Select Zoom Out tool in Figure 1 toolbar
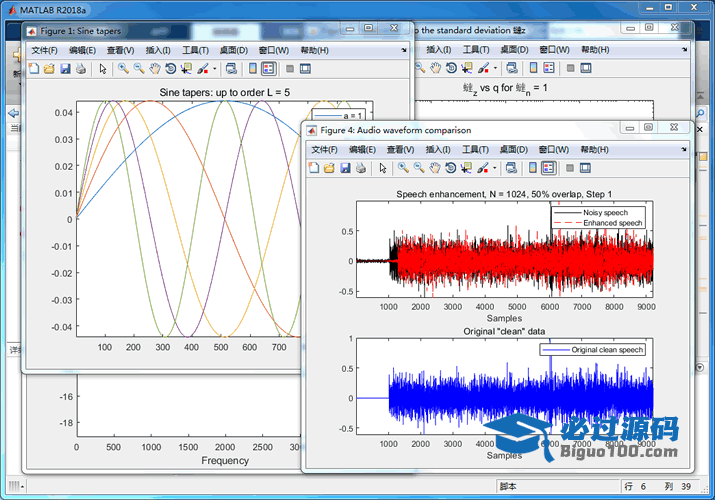This screenshot has height=500, width=715. (x=139, y=69)
